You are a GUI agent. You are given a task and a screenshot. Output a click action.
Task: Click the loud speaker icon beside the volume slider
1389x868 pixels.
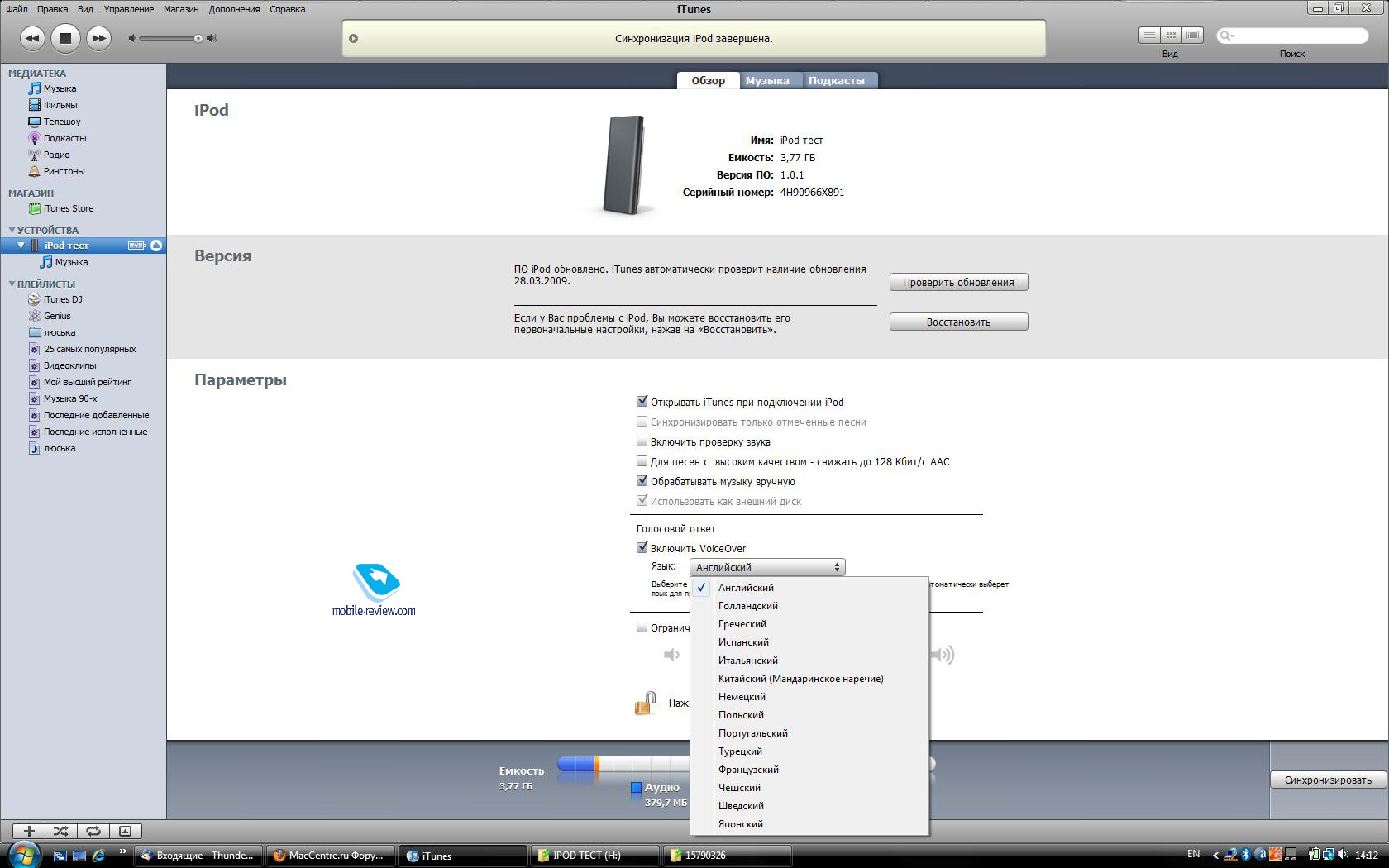(212, 38)
